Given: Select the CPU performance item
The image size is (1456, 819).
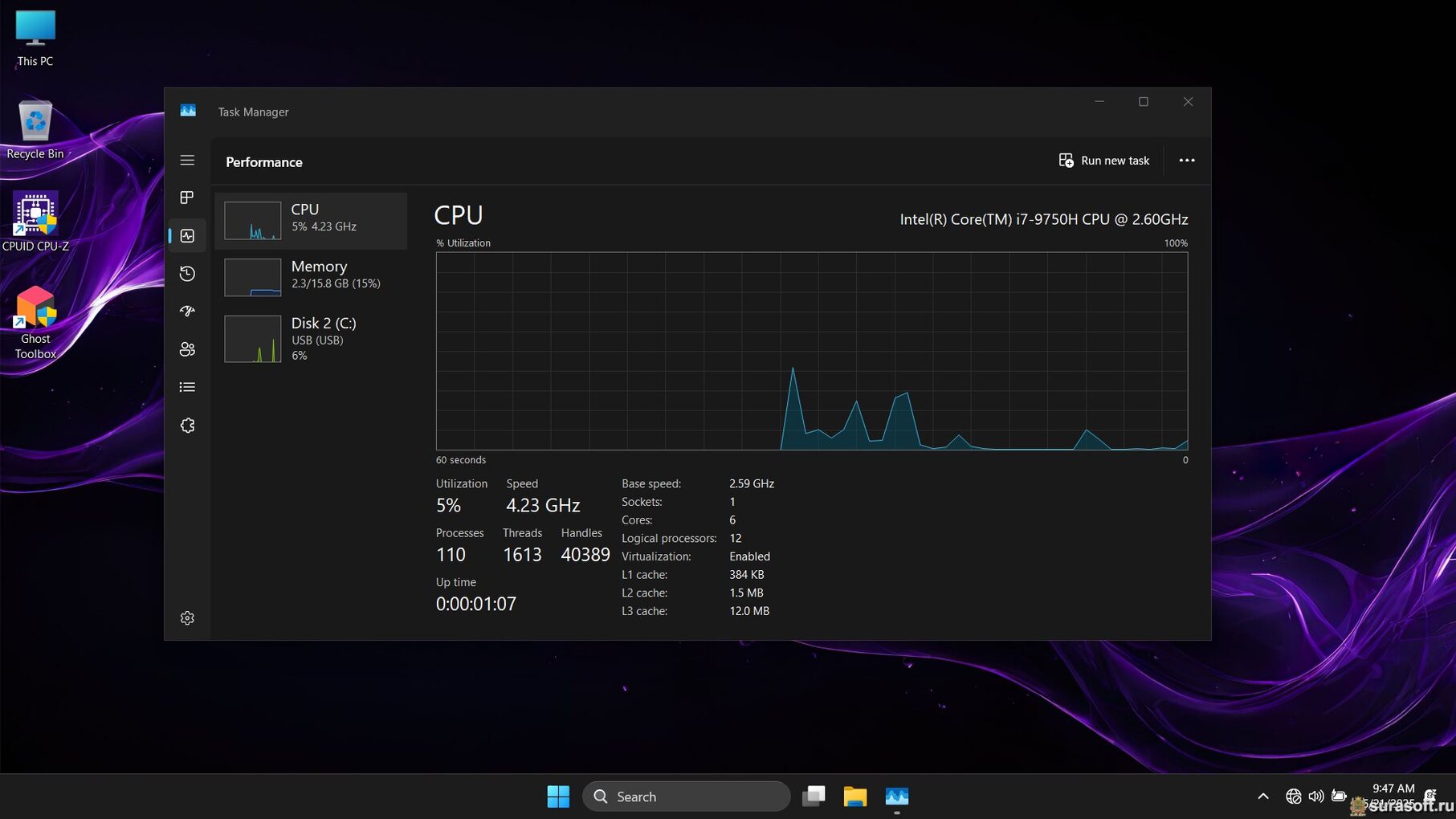Looking at the screenshot, I should coord(312,221).
